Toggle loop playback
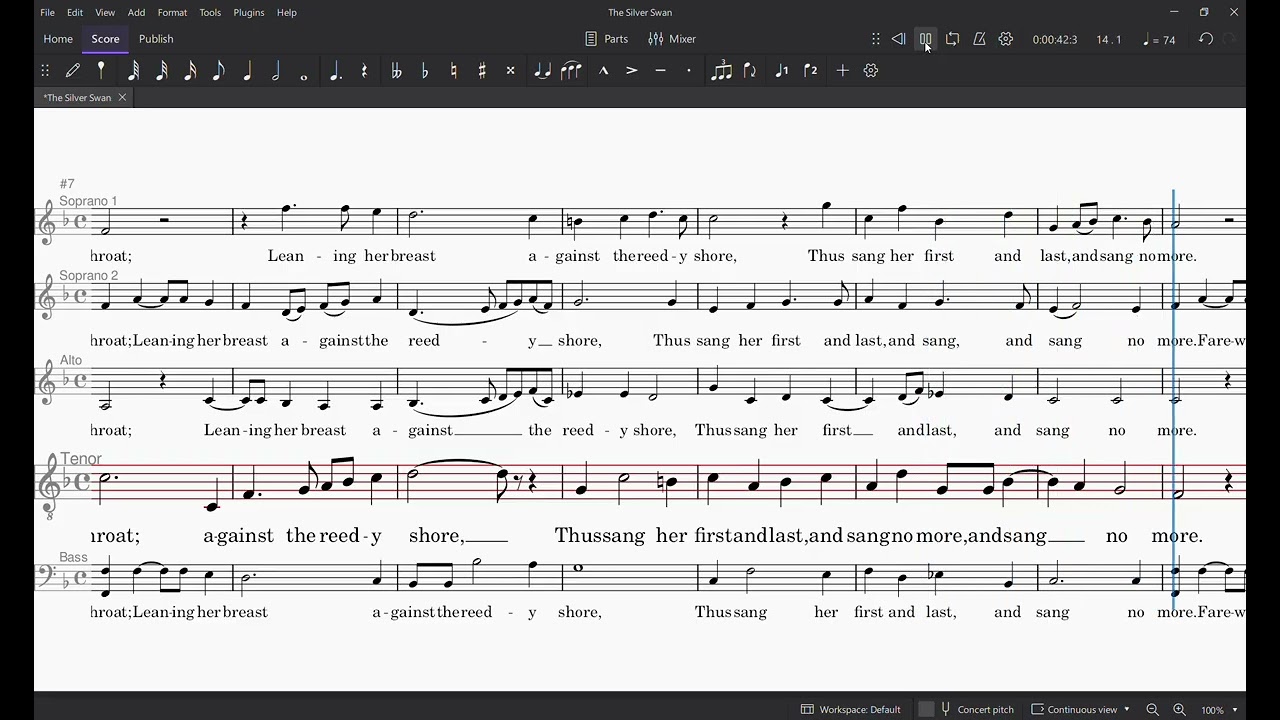The height and width of the screenshot is (720, 1280). tap(952, 39)
